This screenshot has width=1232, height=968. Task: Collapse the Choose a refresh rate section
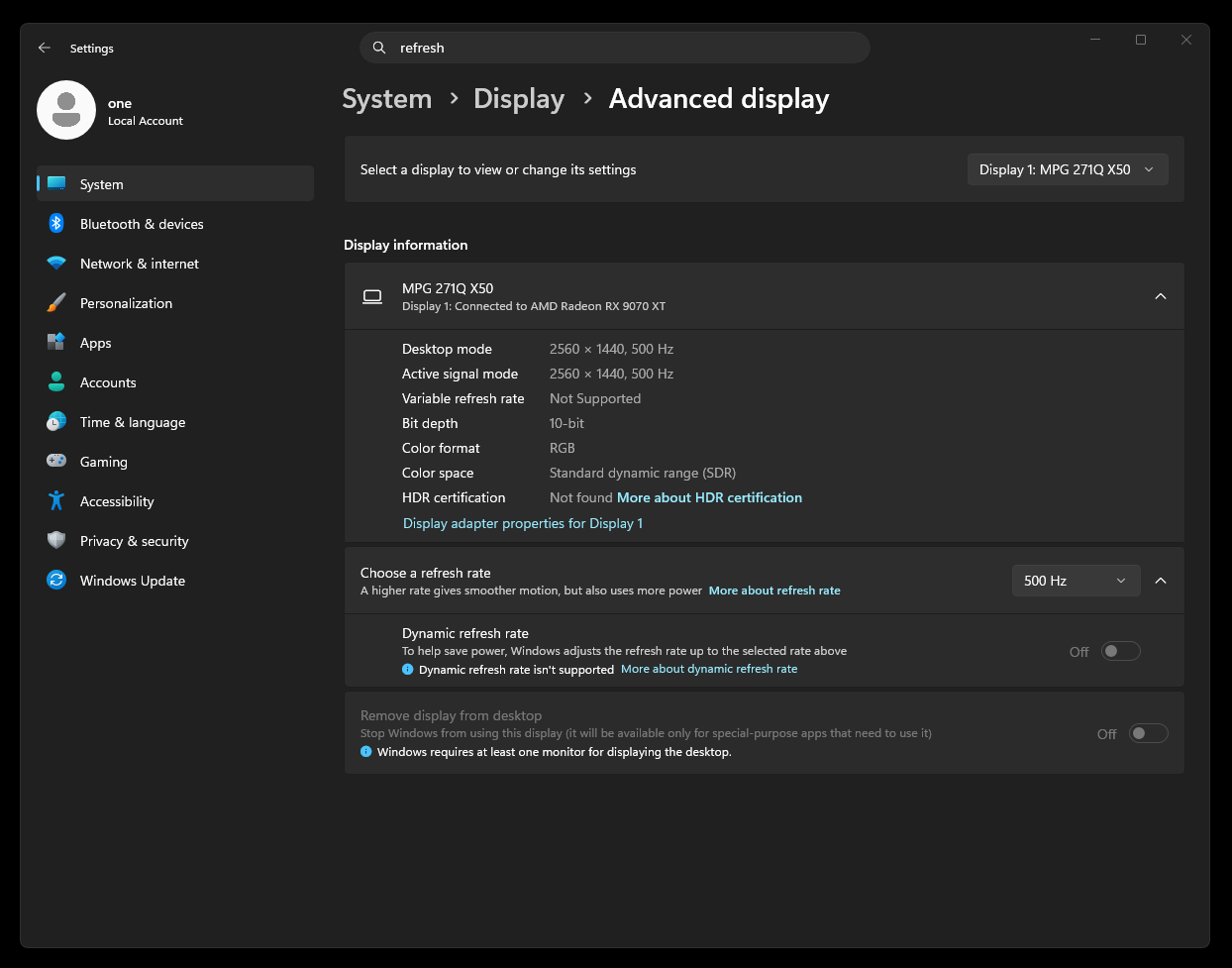[x=1161, y=581]
